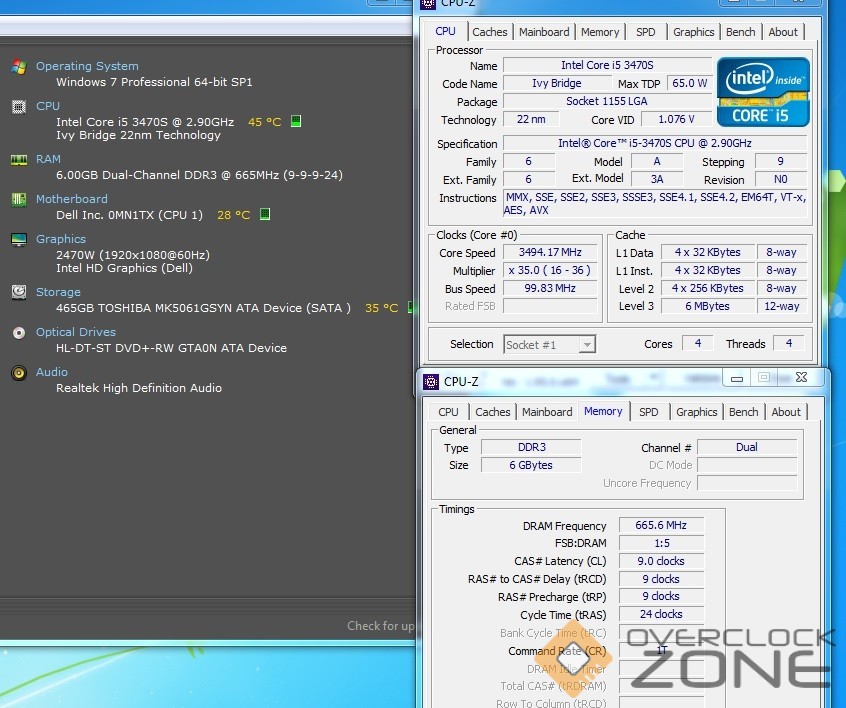Click the RAM module icon in Speccy
This screenshot has height=708, width=846.
[x=19, y=160]
